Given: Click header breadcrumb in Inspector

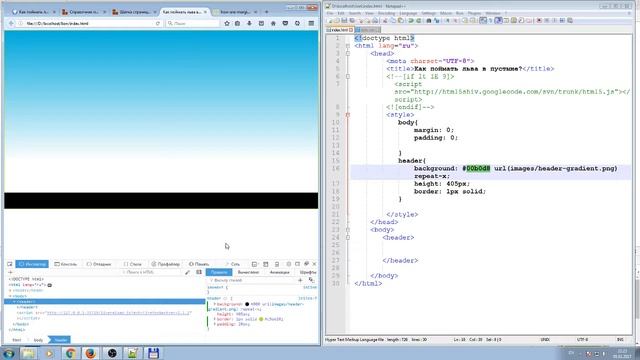Looking at the screenshot, I should 60,340.
